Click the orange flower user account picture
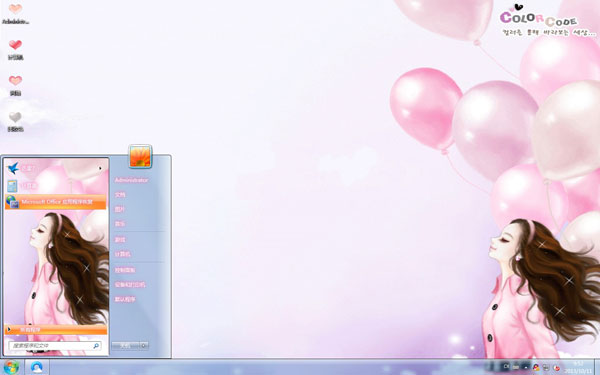This screenshot has width=600, height=375. tap(140, 156)
